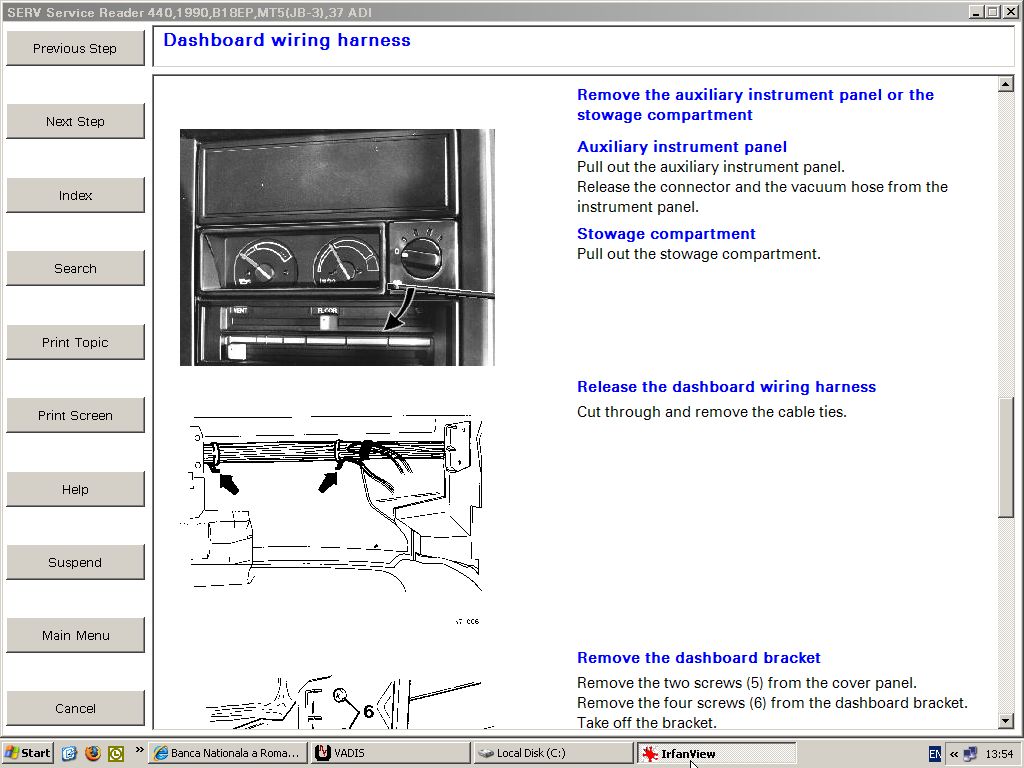Go to the Next Step
This screenshot has width=1024, height=768.
(x=75, y=121)
